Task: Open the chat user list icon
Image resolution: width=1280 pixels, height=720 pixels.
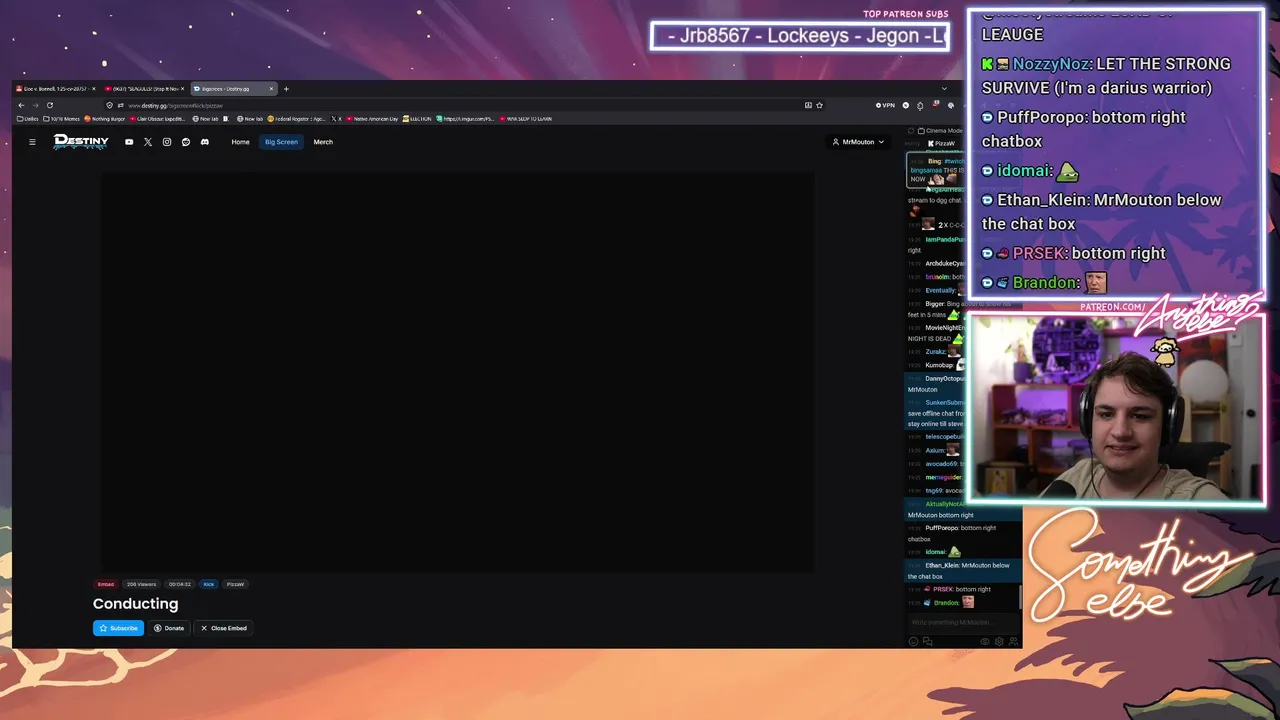Action: click(x=1012, y=641)
